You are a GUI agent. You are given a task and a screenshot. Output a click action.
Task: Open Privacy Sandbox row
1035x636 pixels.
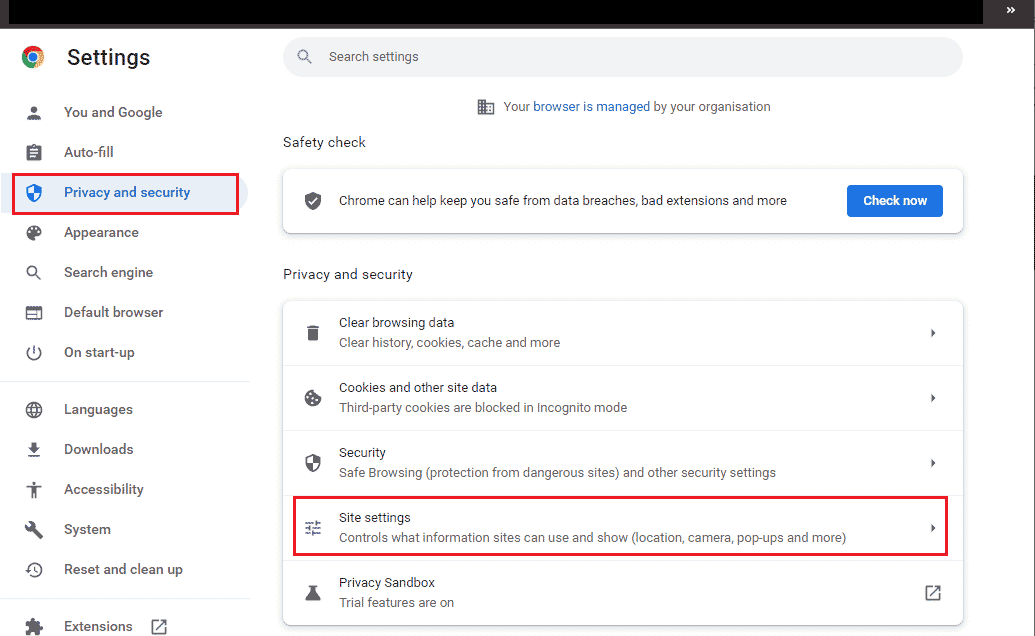tap(622, 593)
